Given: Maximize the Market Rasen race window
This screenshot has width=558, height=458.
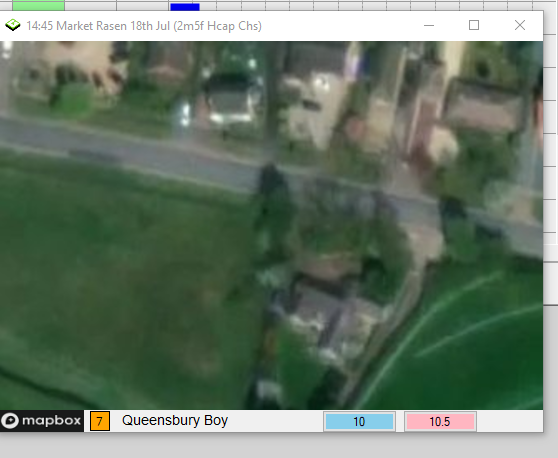Looking at the screenshot, I should [474, 25].
